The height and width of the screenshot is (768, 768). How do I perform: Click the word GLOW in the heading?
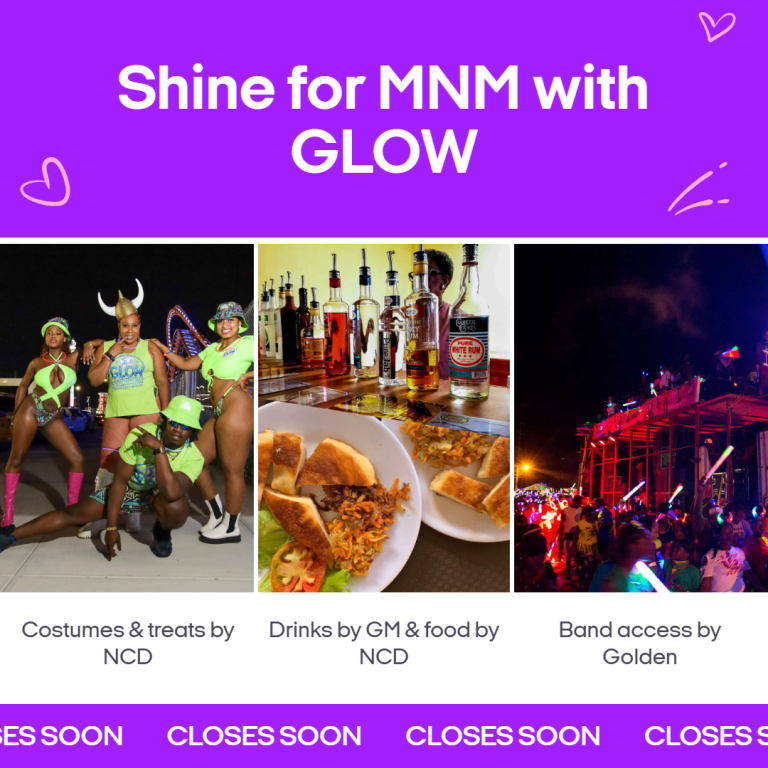pos(384,151)
